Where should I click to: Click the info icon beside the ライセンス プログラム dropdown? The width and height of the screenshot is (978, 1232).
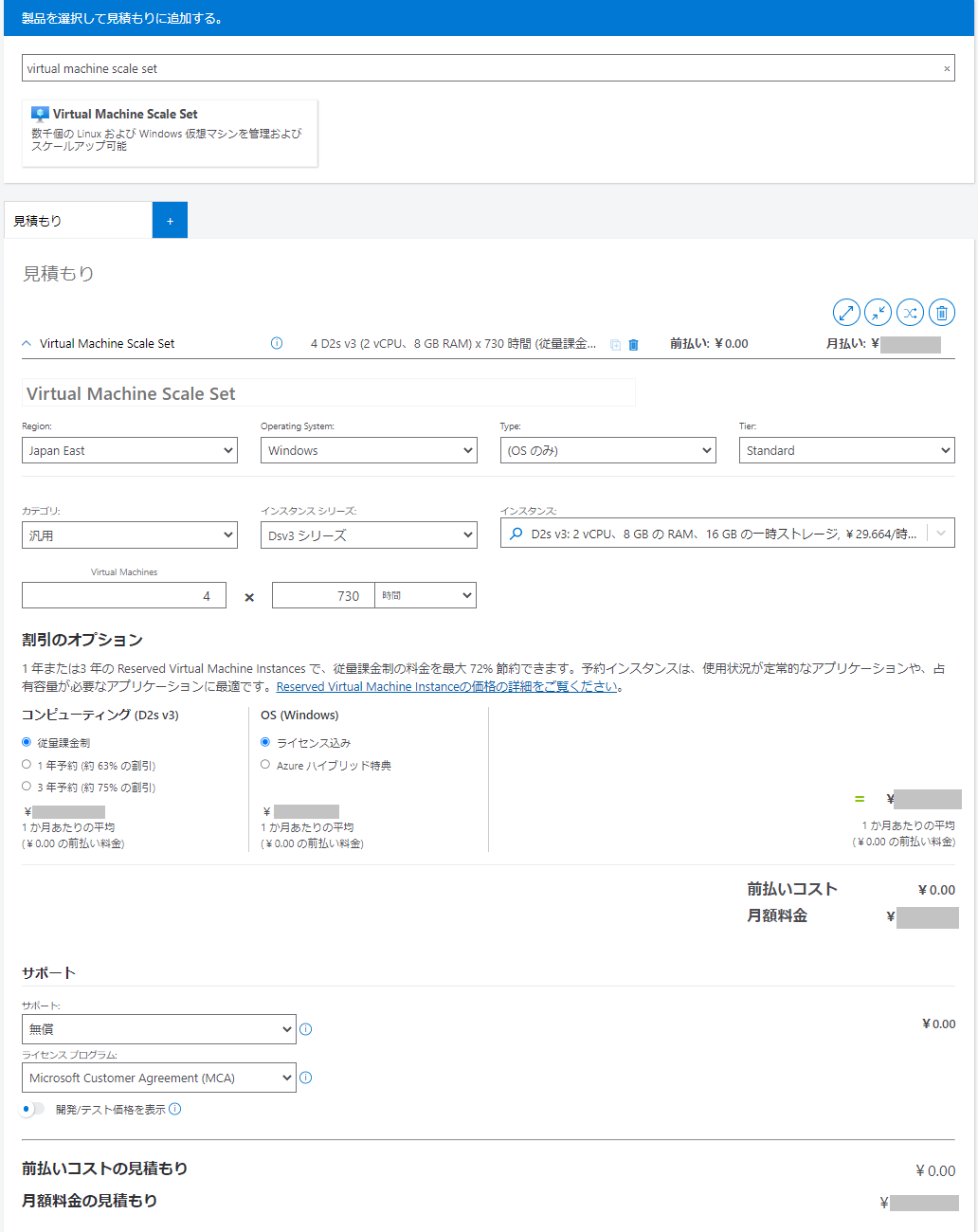(305, 1078)
